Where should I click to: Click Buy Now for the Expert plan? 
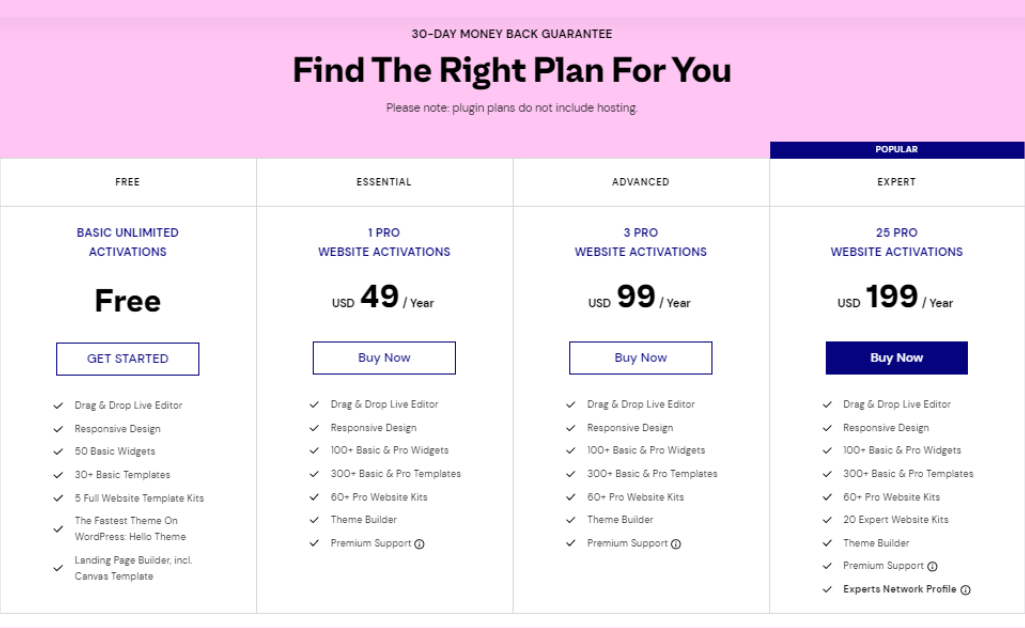(897, 358)
